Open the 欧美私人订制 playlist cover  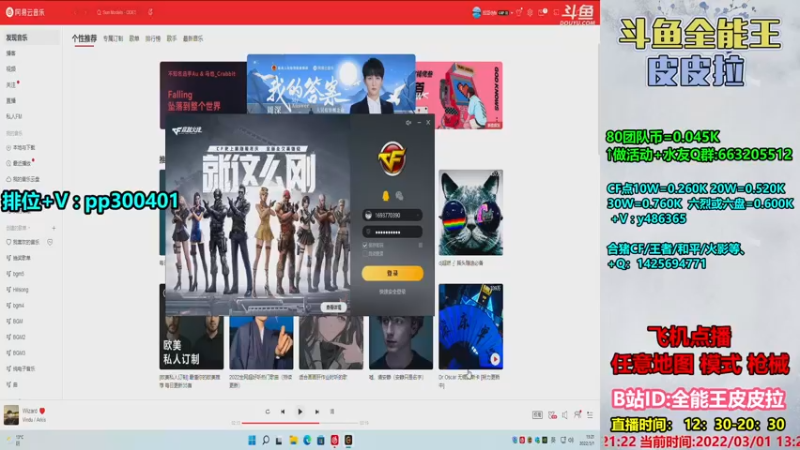point(191,342)
